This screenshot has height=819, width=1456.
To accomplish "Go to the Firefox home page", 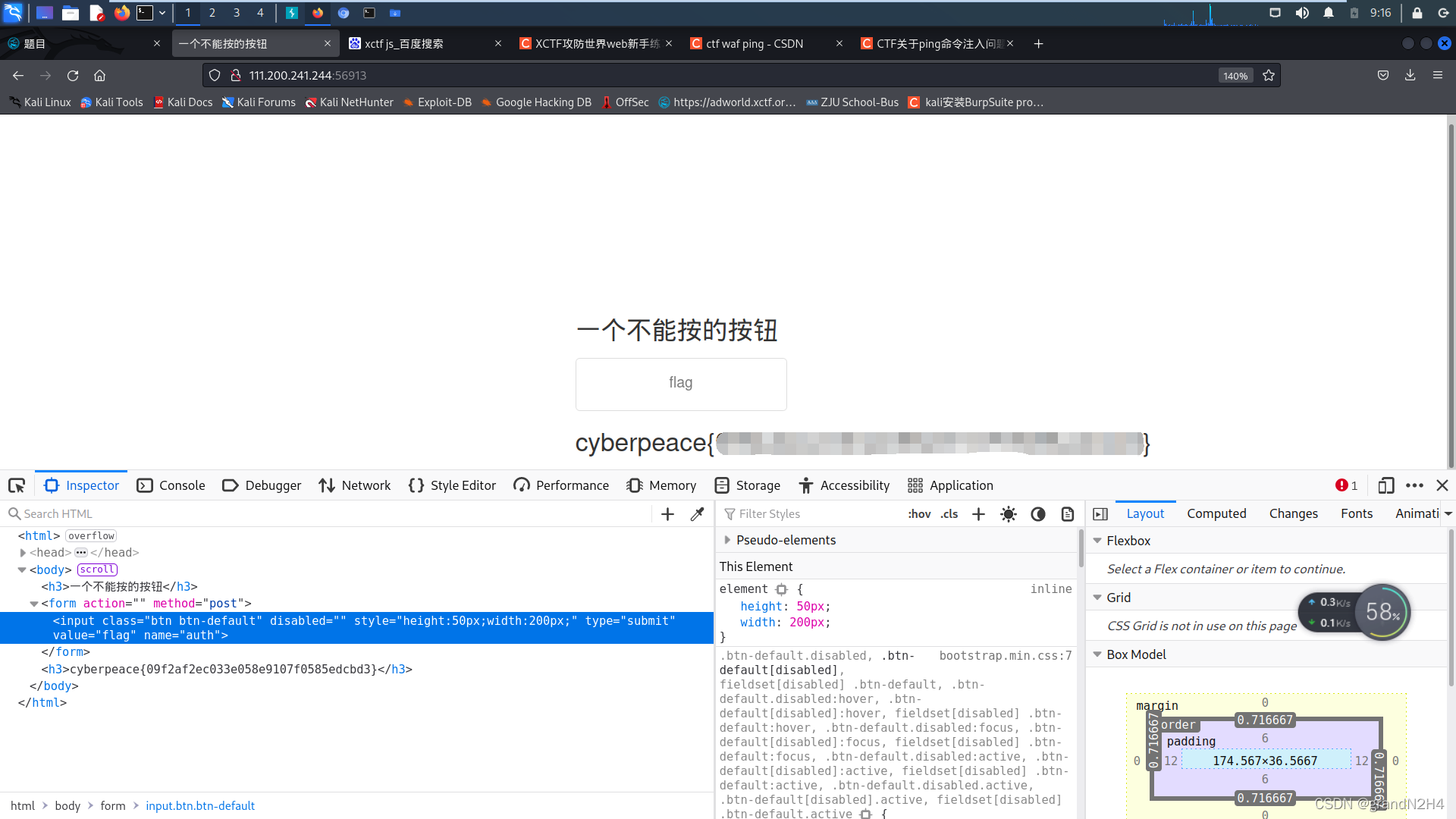I will pyautogui.click(x=99, y=75).
